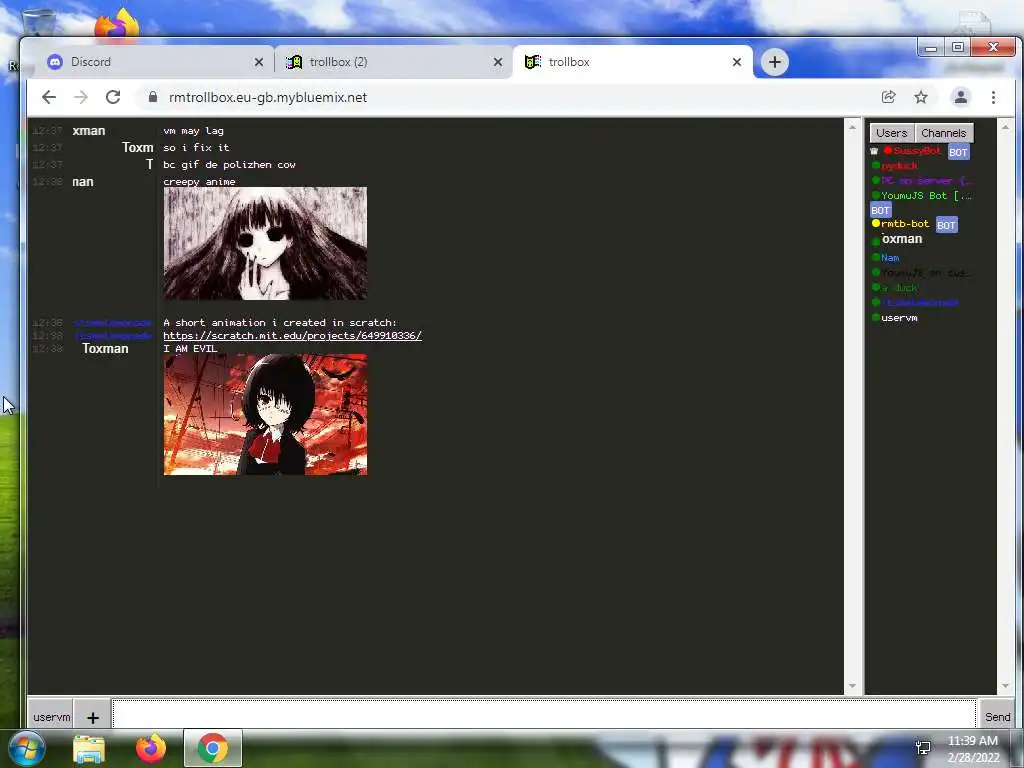1024x768 pixels.
Task: Click chat scrollbar up arrow
Action: [852, 127]
